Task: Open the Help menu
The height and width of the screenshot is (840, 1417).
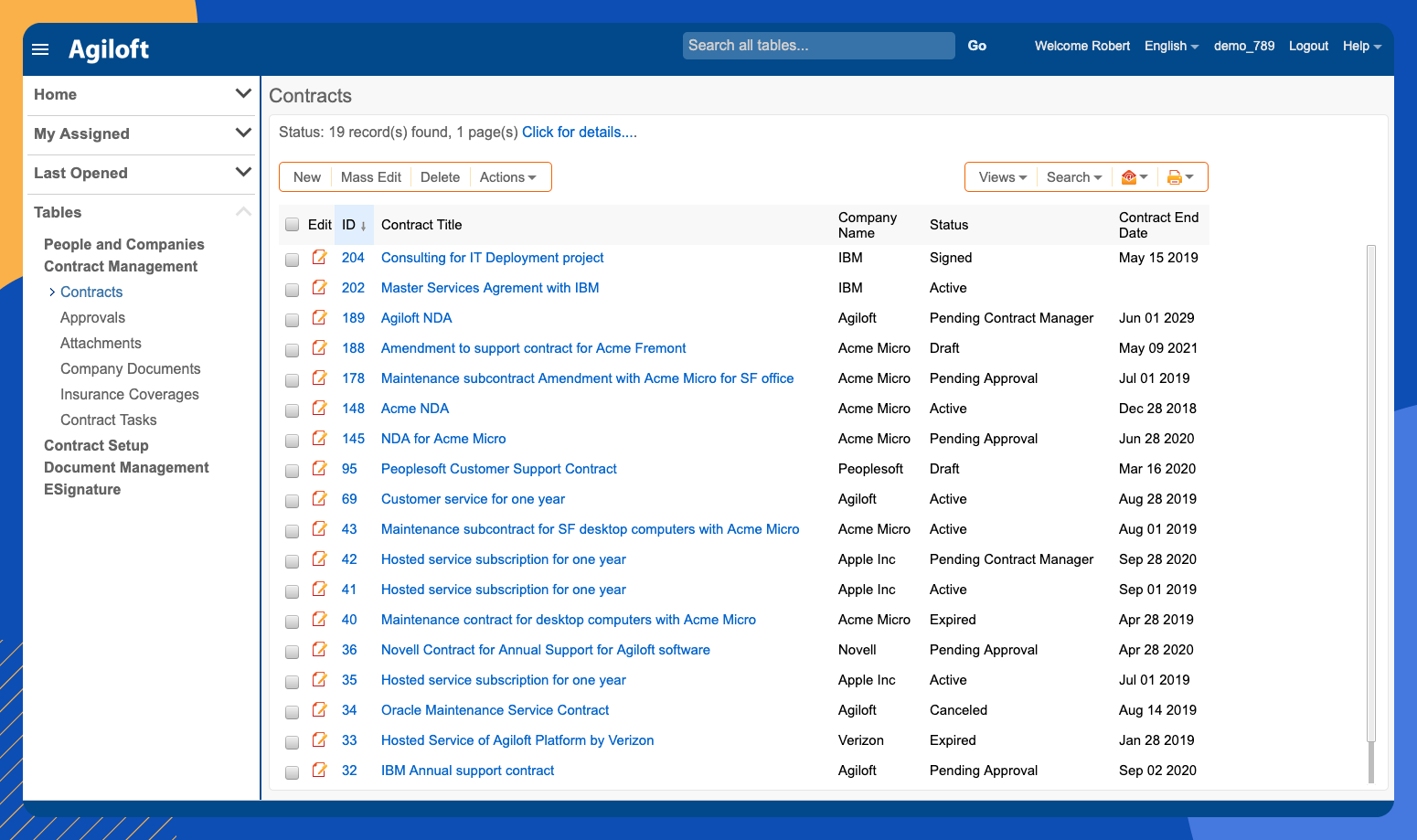Action: pyautogui.click(x=1361, y=46)
